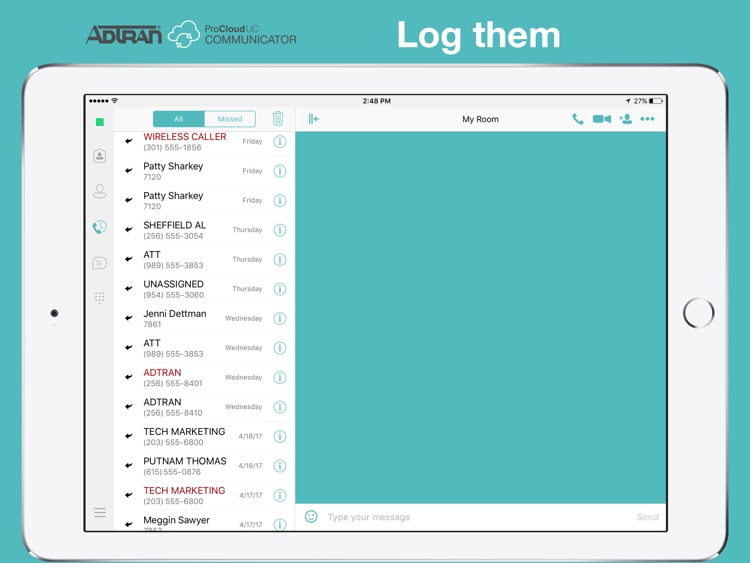750x563 pixels.
Task: Show info for SHEFFIELD AL entry
Action: tap(280, 230)
